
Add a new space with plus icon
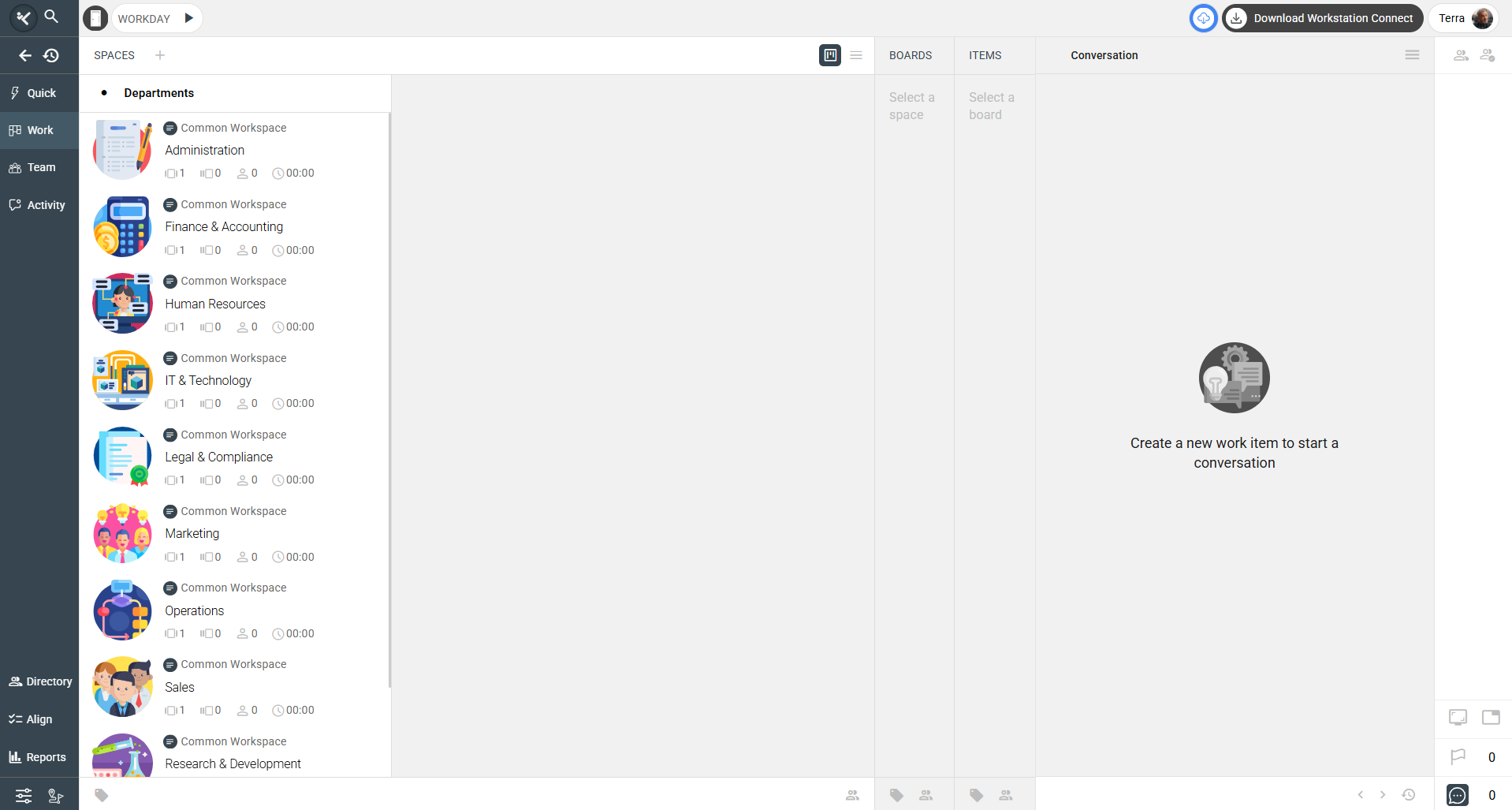[x=160, y=55]
